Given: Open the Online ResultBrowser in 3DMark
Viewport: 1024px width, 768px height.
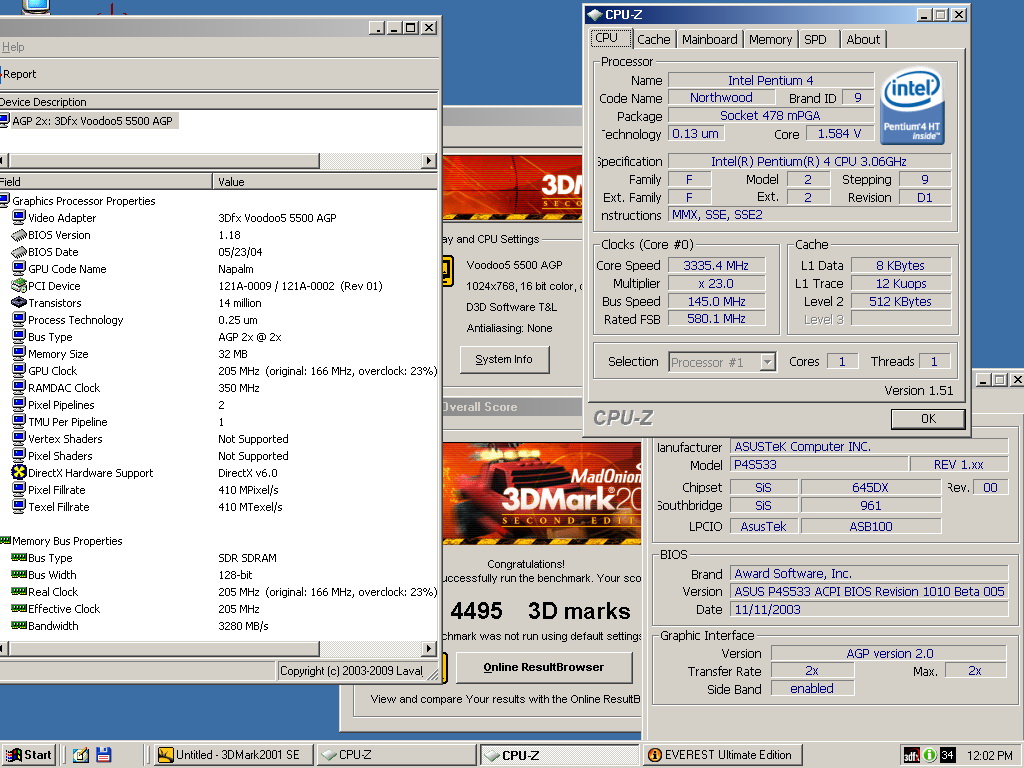Looking at the screenshot, I should pos(543,667).
